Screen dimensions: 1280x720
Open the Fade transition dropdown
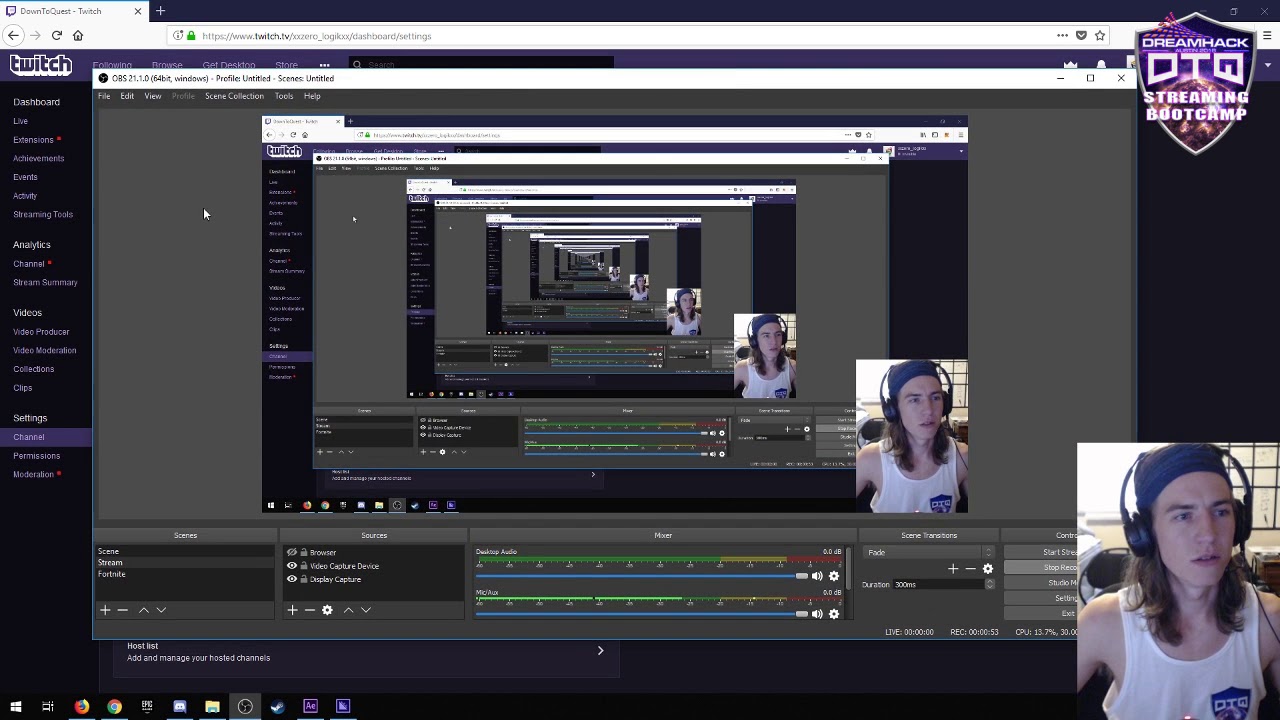click(930, 552)
